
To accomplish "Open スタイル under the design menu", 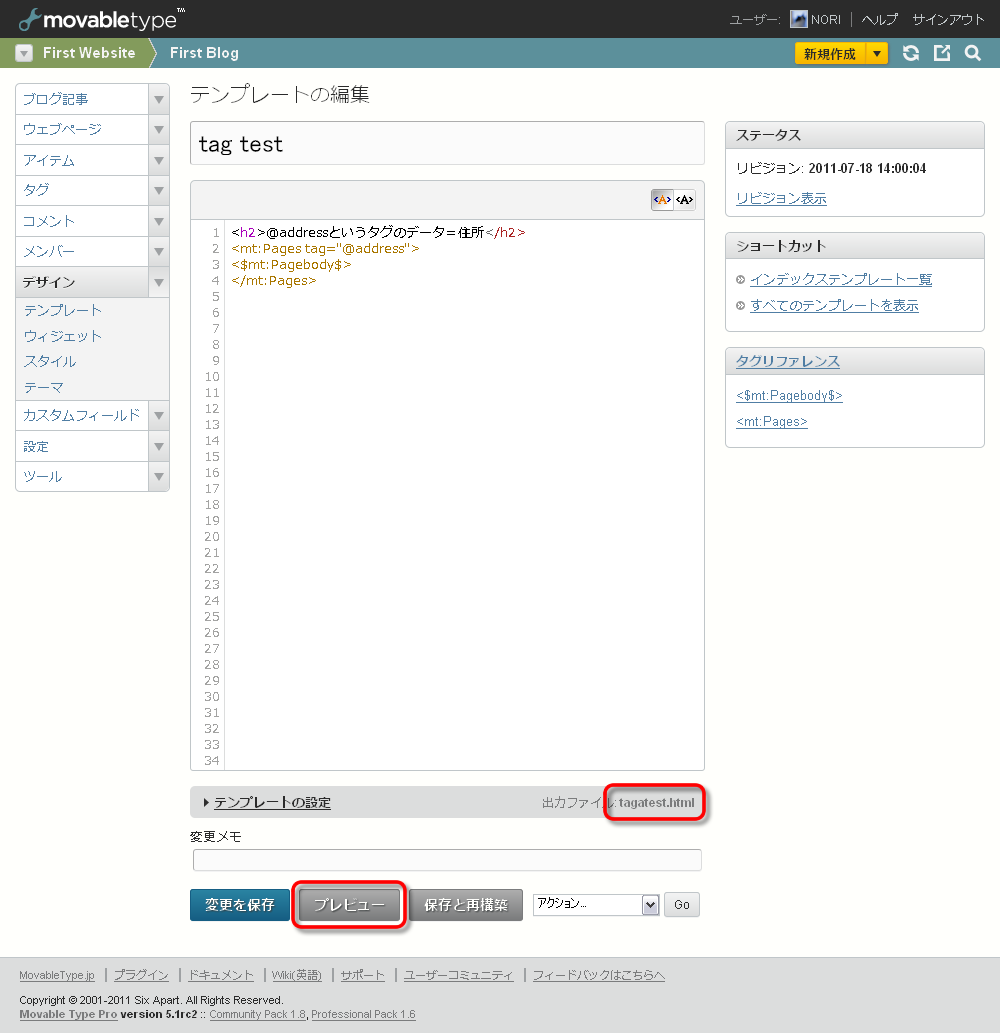I will 50,361.
